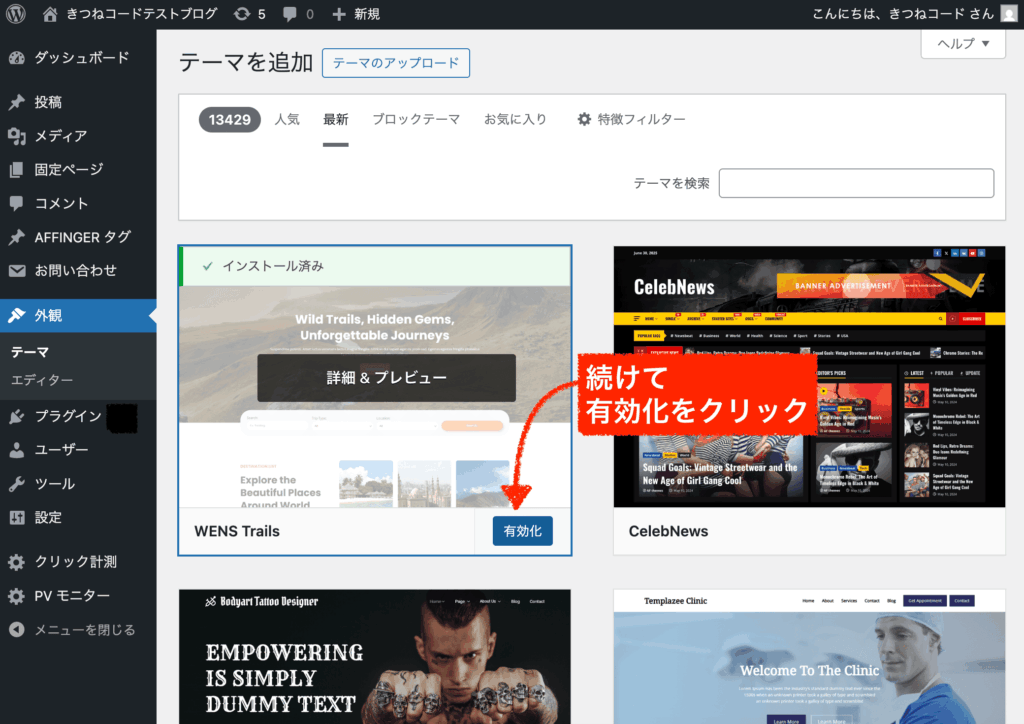
Task: Click the home icon beside site name
Action: pyautogui.click(x=50, y=14)
